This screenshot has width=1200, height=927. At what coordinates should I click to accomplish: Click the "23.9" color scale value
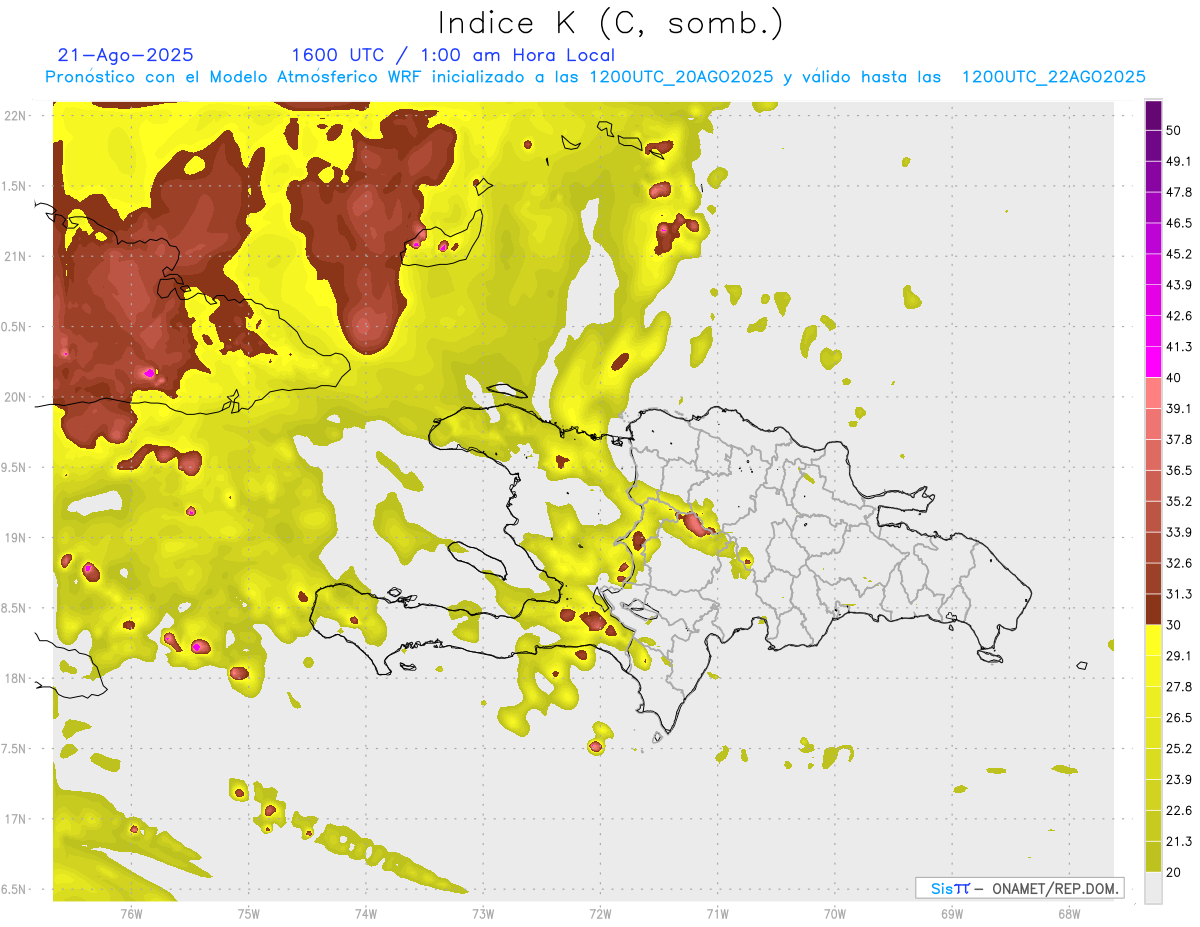pos(1179,780)
